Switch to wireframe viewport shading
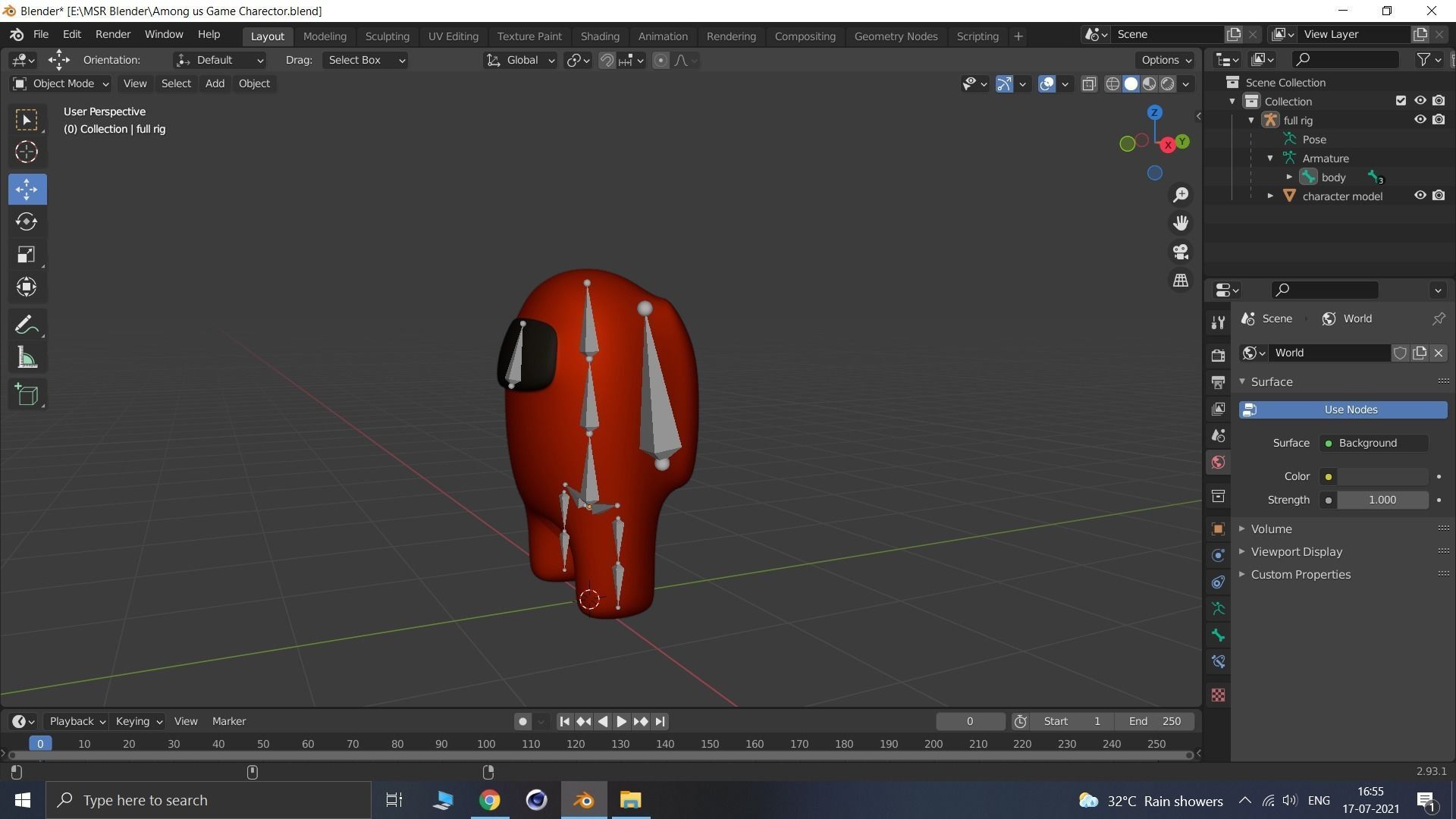The height and width of the screenshot is (819, 1456). pyautogui.click(x=1112, y=84)
